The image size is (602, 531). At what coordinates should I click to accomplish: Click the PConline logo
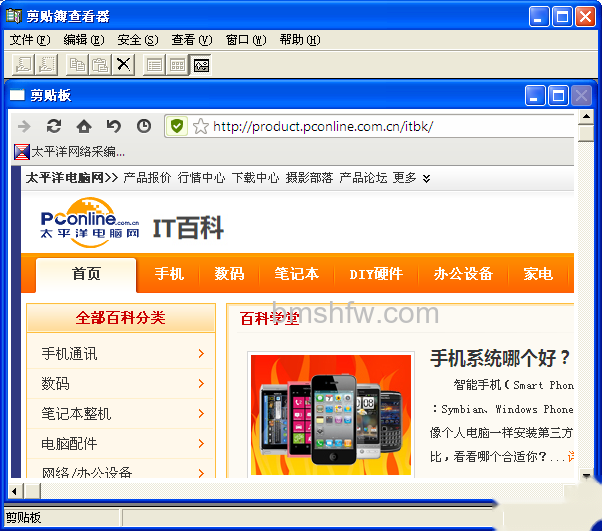tap(90, 223)
